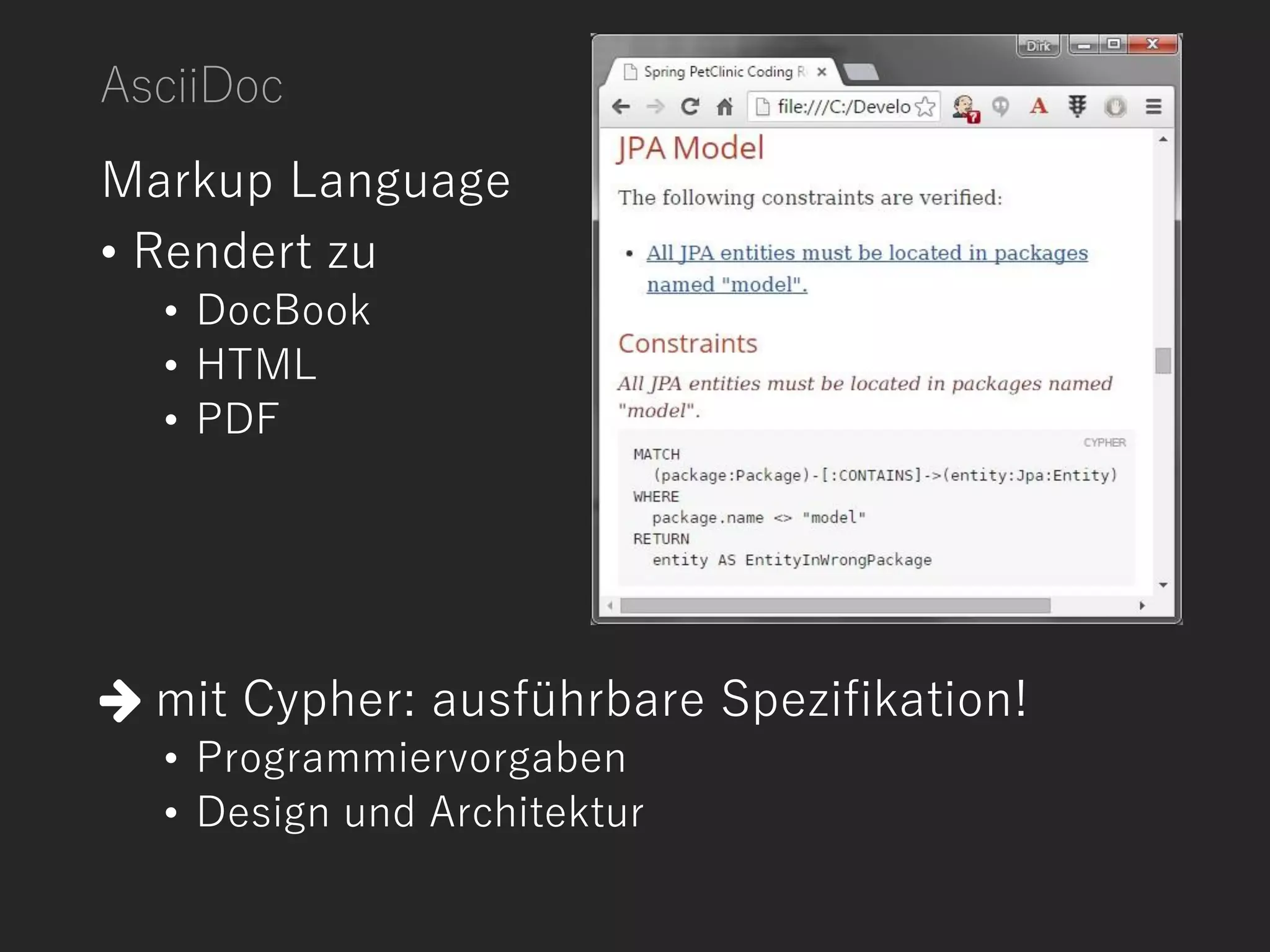Reload the page with the refresh icon
1270x952 pixels.
[690, 107]
